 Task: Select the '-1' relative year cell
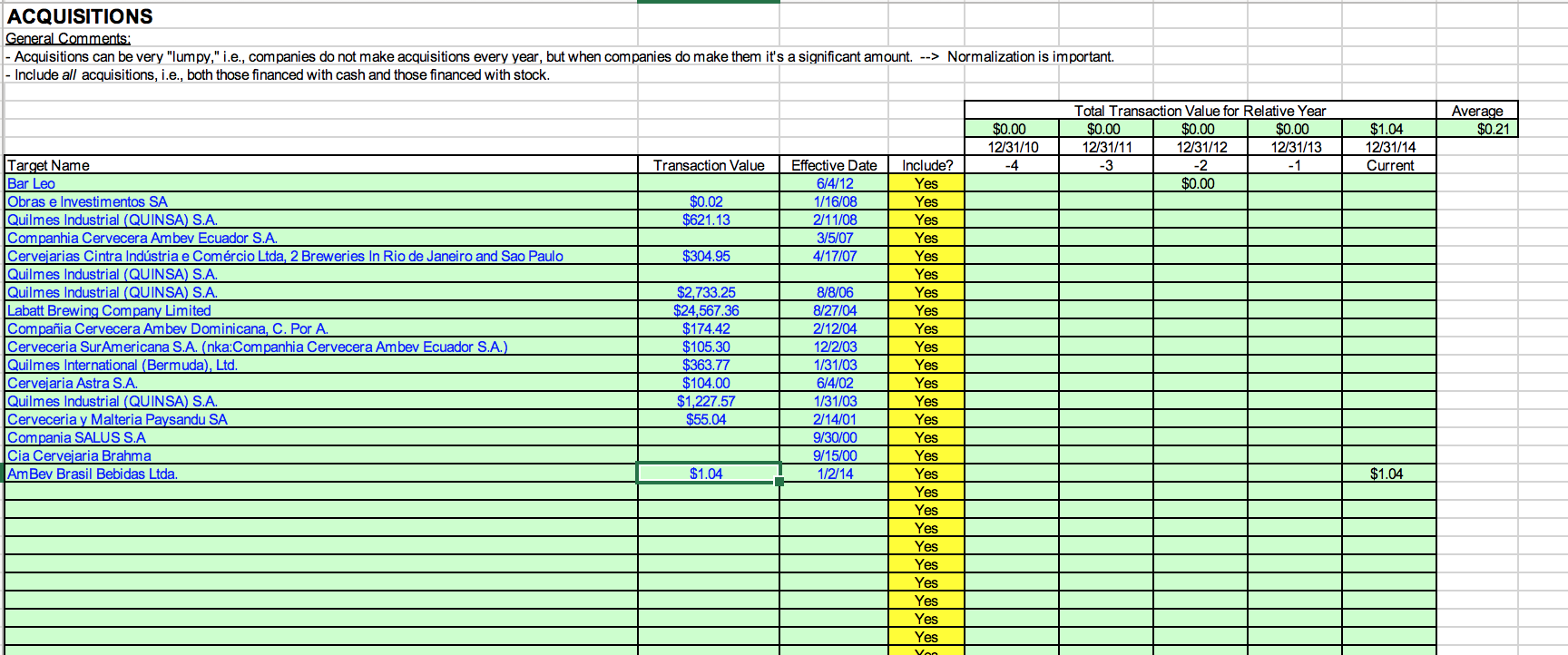pyautogui.click(x=1295, y=165)
